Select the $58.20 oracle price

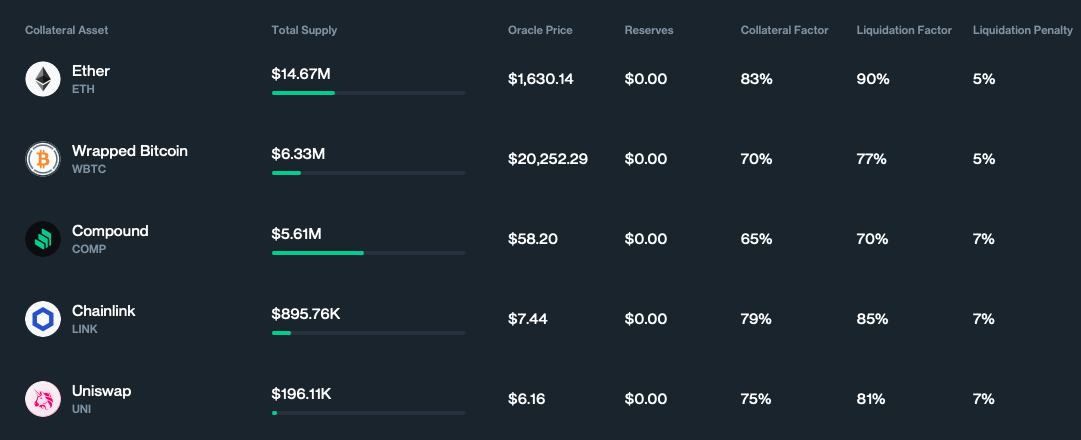[x=533, y=239]
